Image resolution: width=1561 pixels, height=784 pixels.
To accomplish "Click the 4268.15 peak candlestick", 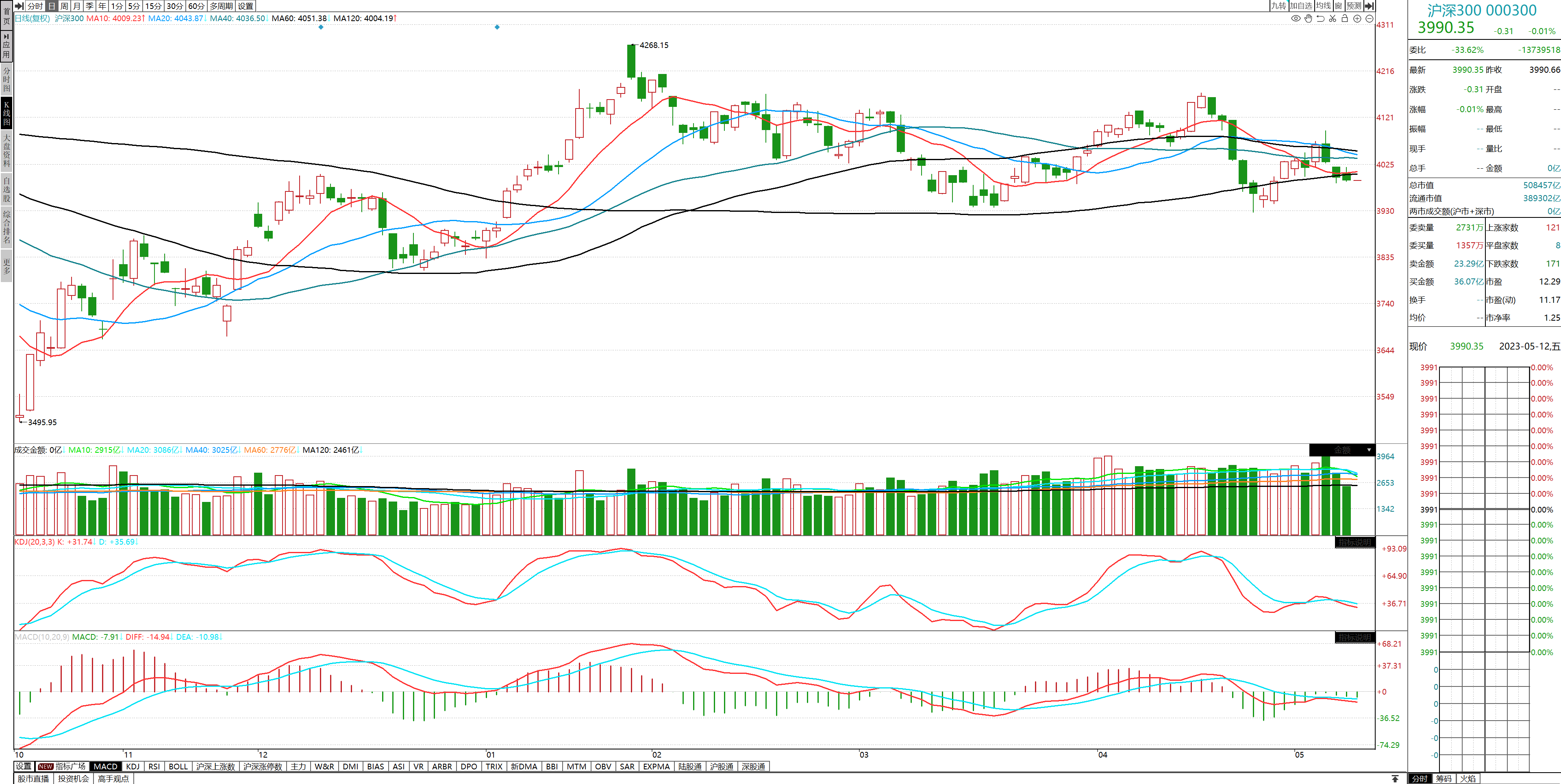I will (631, 61).
